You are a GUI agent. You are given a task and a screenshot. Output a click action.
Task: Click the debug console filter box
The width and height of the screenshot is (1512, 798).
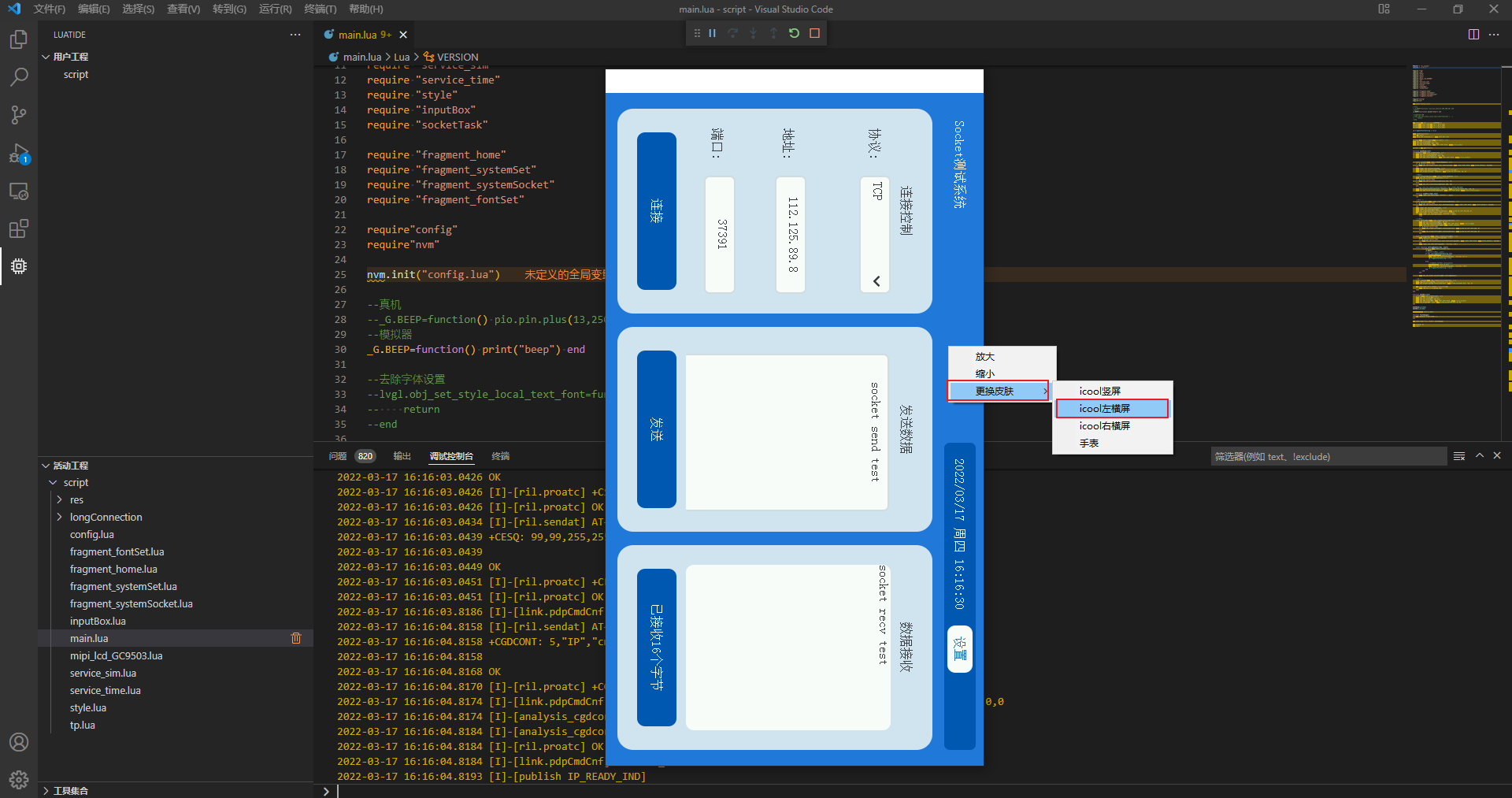click(x=1329, y=456)
